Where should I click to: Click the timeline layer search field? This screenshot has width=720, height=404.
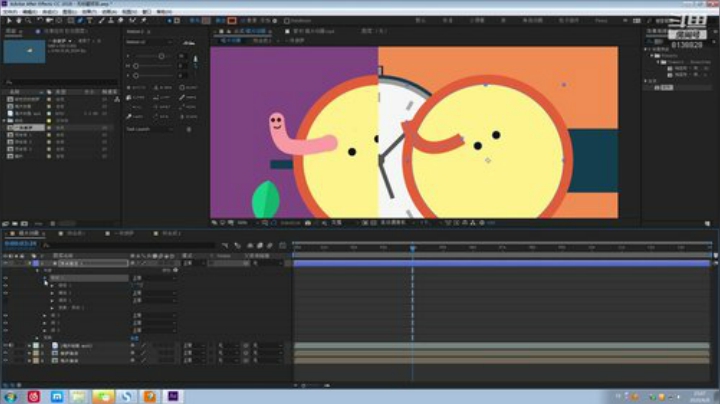(129, 246)
